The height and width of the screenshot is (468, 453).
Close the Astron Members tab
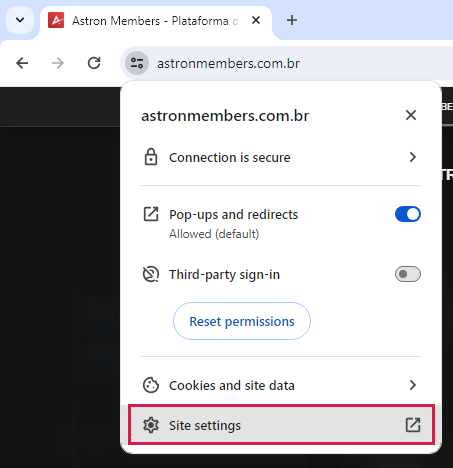click(x=256, y=20)
